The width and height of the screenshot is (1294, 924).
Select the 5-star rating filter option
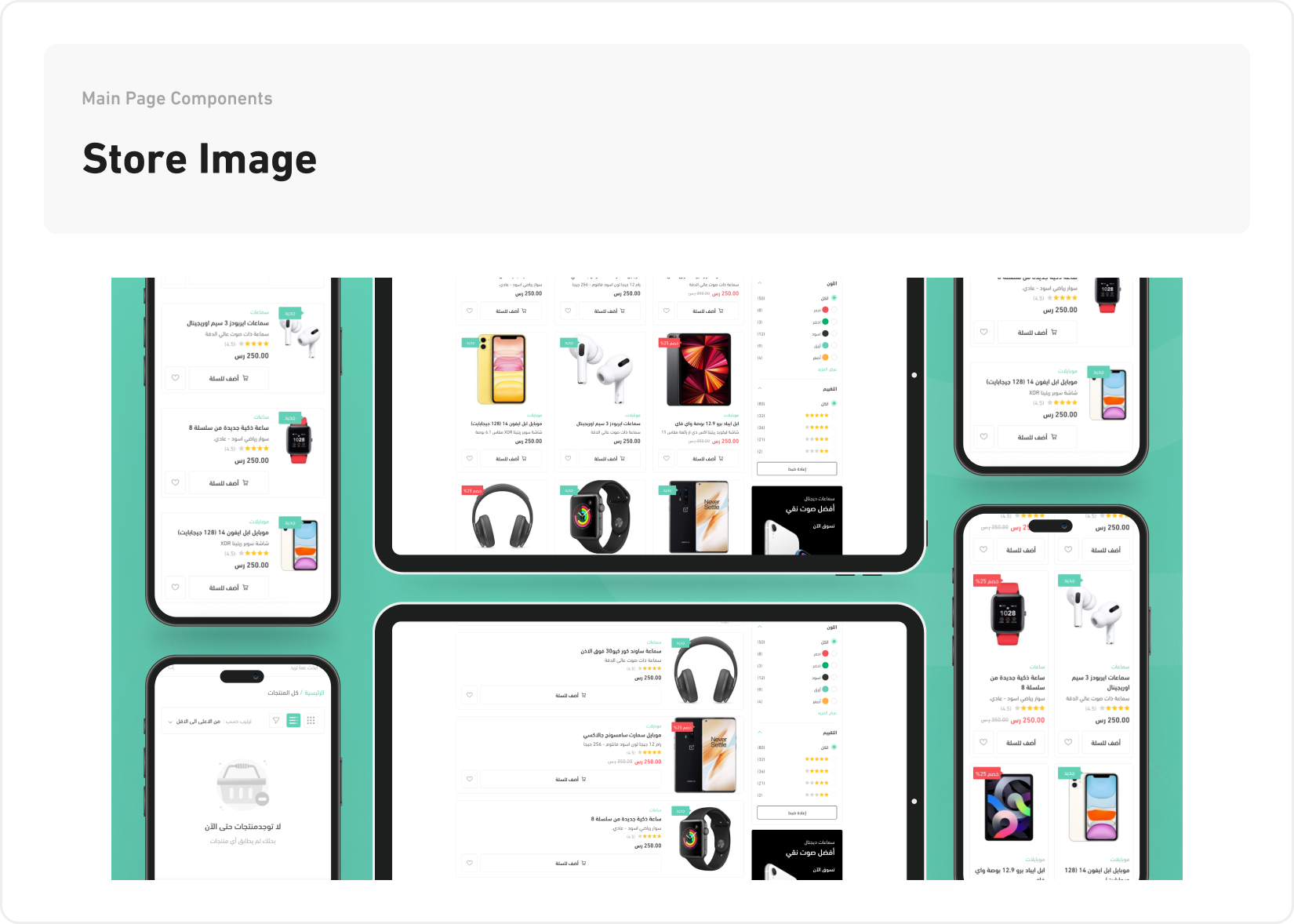[834, 416]
